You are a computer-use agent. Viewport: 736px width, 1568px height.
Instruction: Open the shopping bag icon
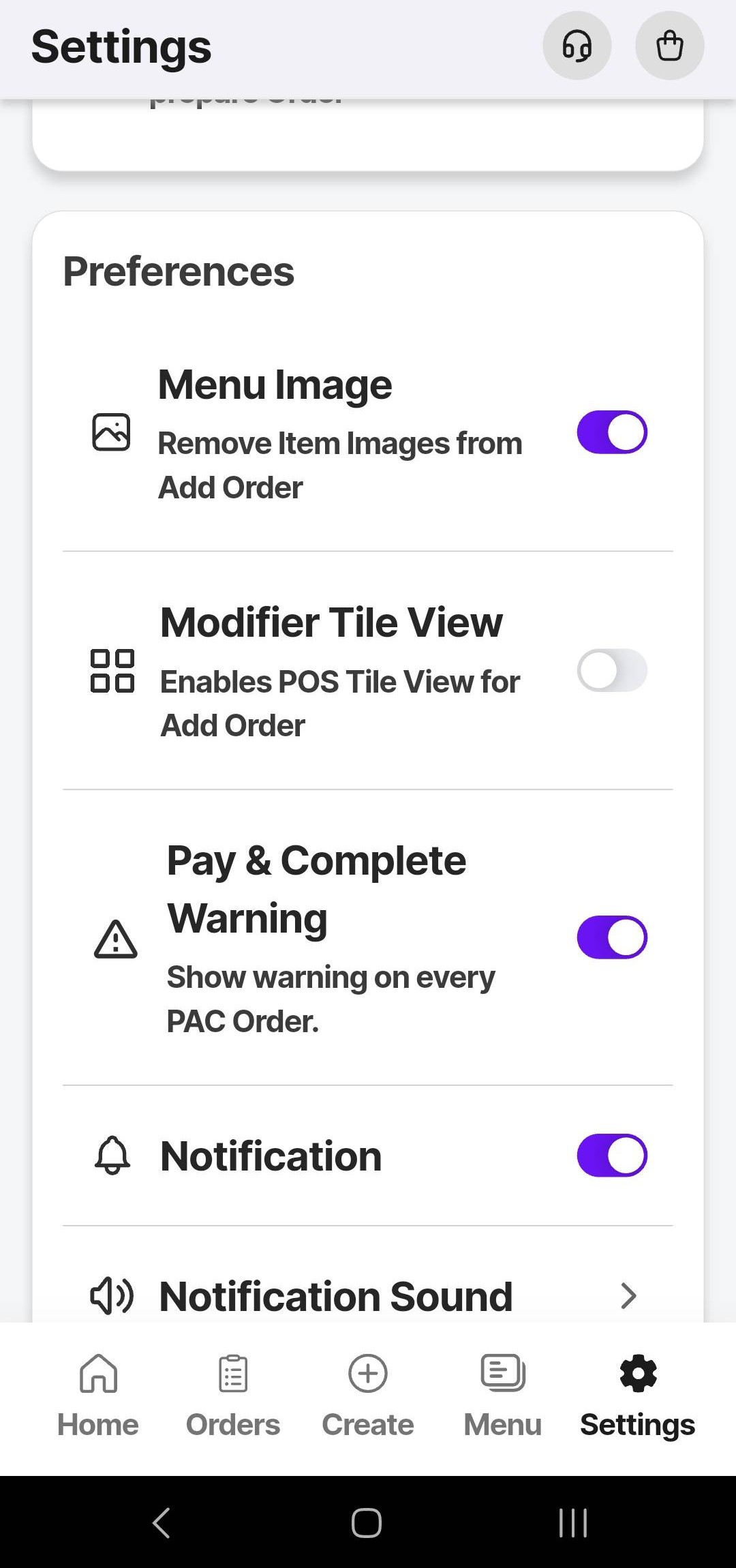point(669,46)
